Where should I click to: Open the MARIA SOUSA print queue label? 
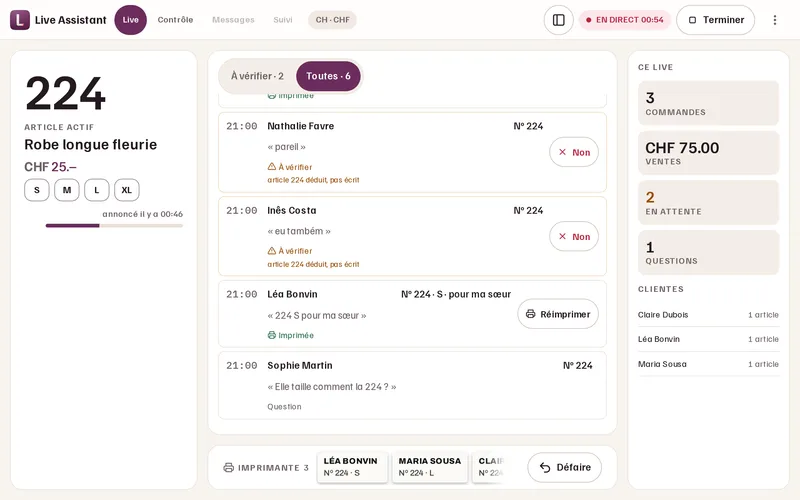(x=430, y=467)
